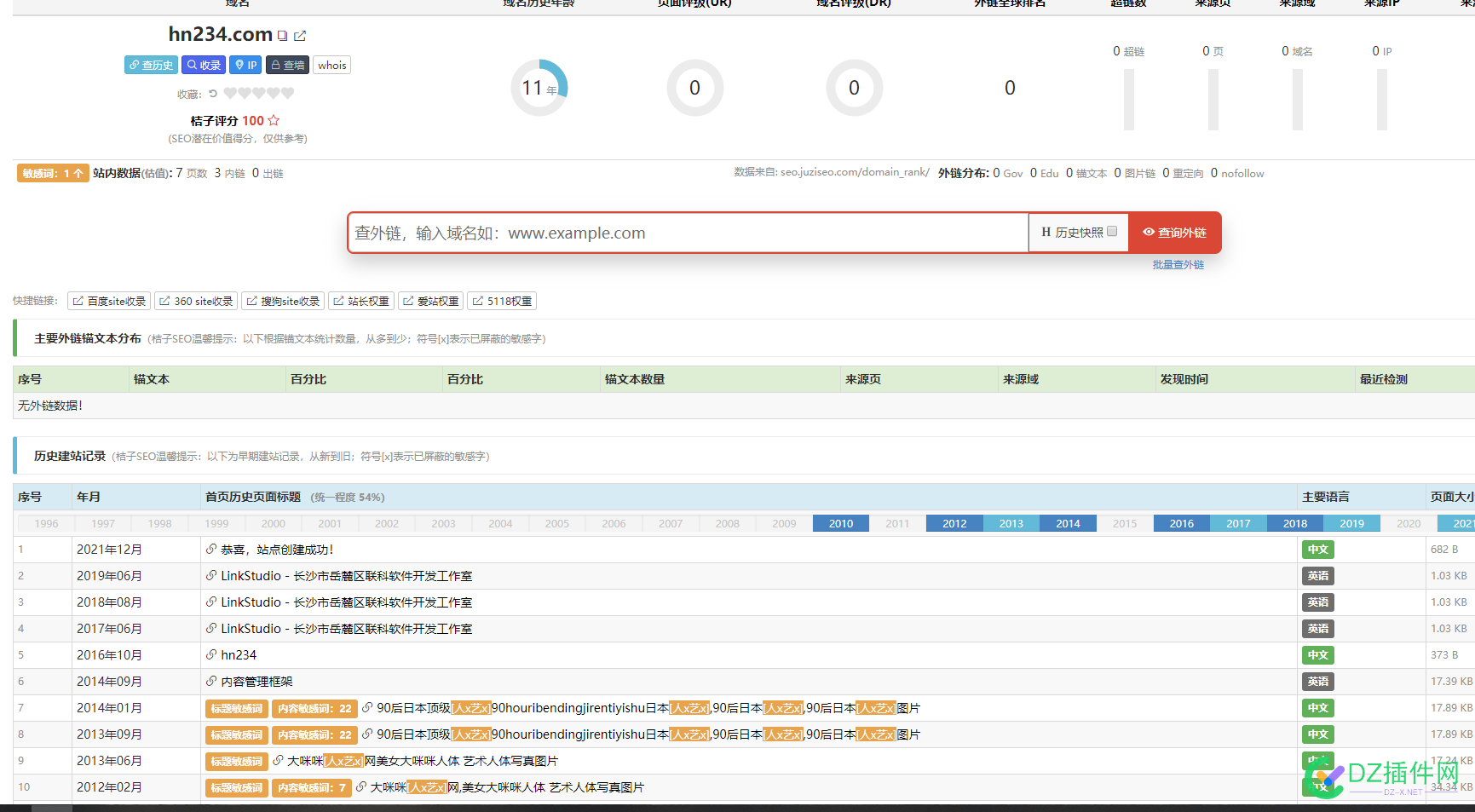Screen dimensions: 1475x812
Task: Open the whois lookup button
Action: tap(332, 65)
